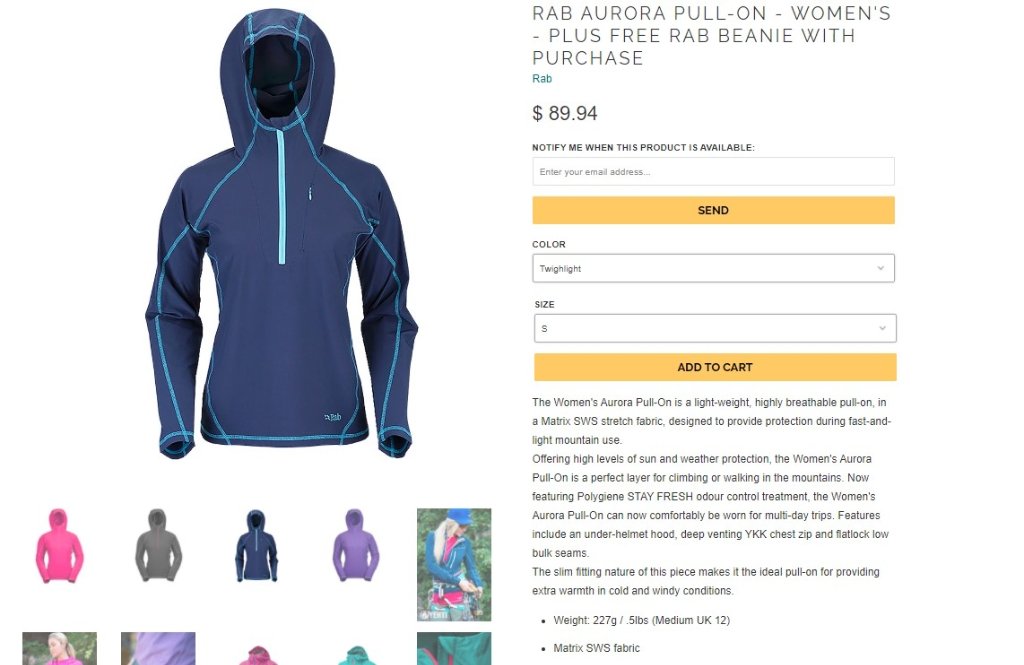Screen dimensions: 1024x665
Task: Open the Size dropdown showing S
Action: 715,329
